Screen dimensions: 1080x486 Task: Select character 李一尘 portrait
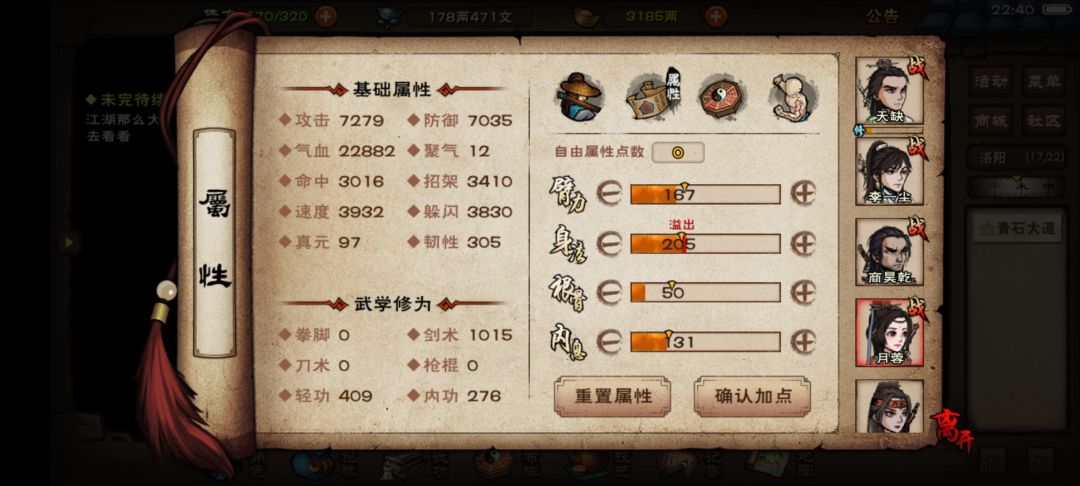889,171
